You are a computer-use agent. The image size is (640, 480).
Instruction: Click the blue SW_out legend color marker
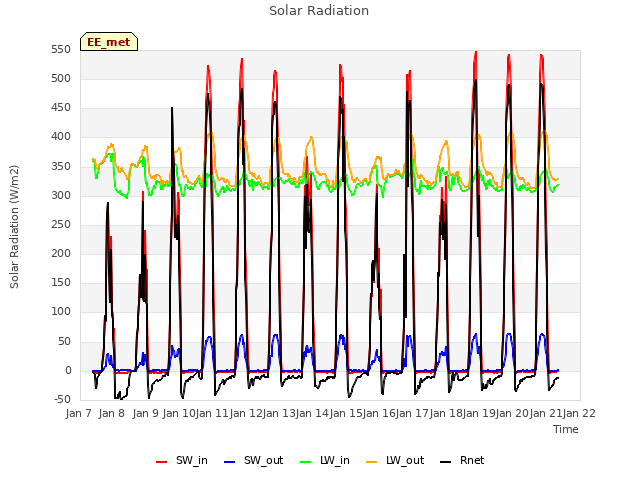coord(230,462)
